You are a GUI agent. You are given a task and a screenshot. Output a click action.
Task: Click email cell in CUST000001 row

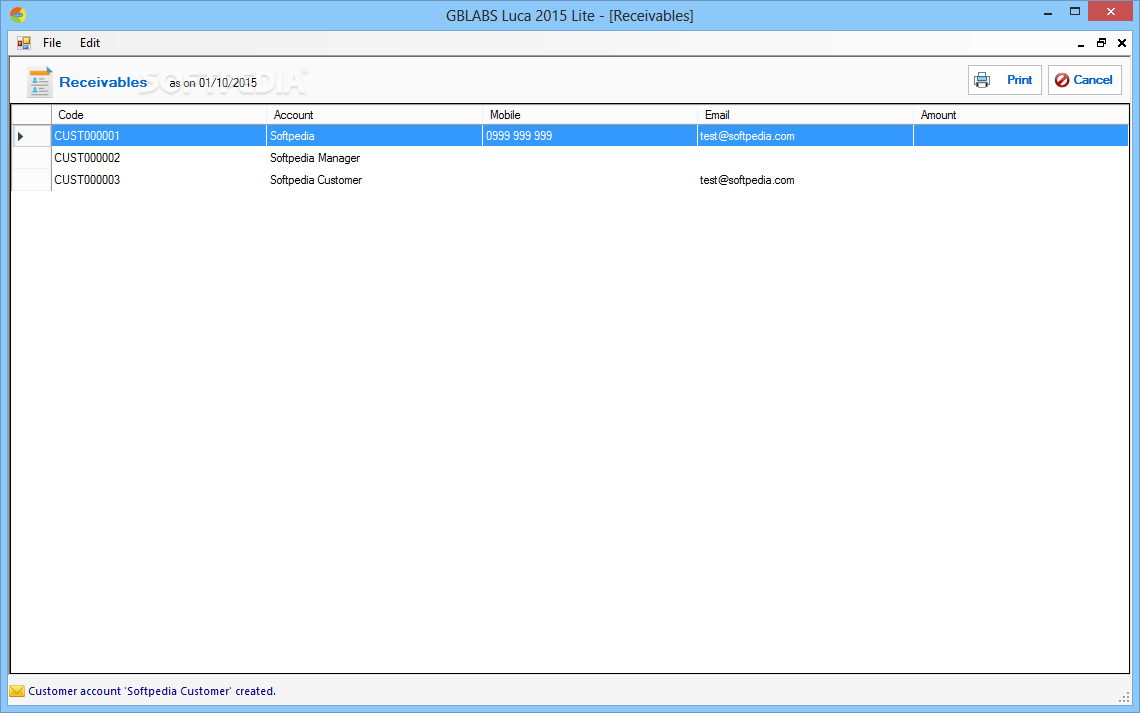pyautogui.click(x=805, y=136)
